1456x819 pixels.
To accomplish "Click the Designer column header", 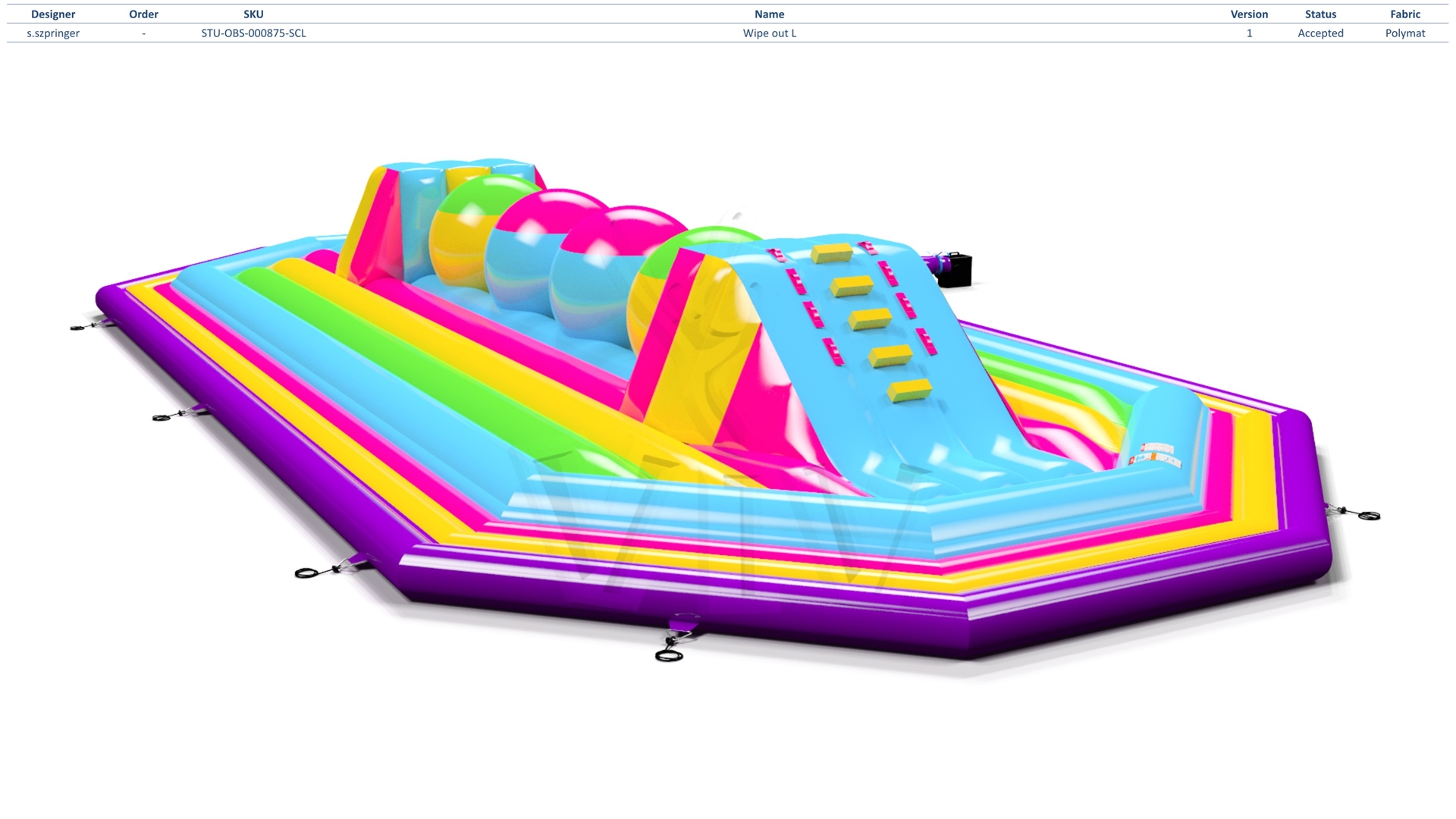I will point(53,14).
